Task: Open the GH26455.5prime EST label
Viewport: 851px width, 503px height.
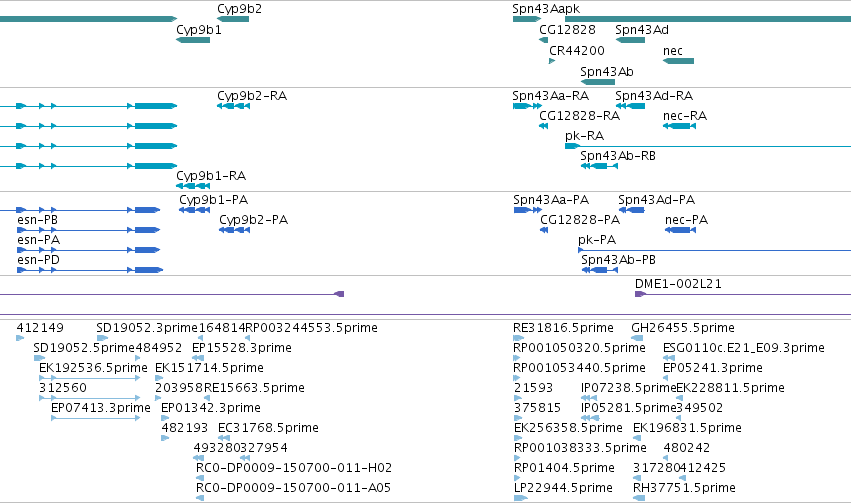Action: (x=683, y=328)
